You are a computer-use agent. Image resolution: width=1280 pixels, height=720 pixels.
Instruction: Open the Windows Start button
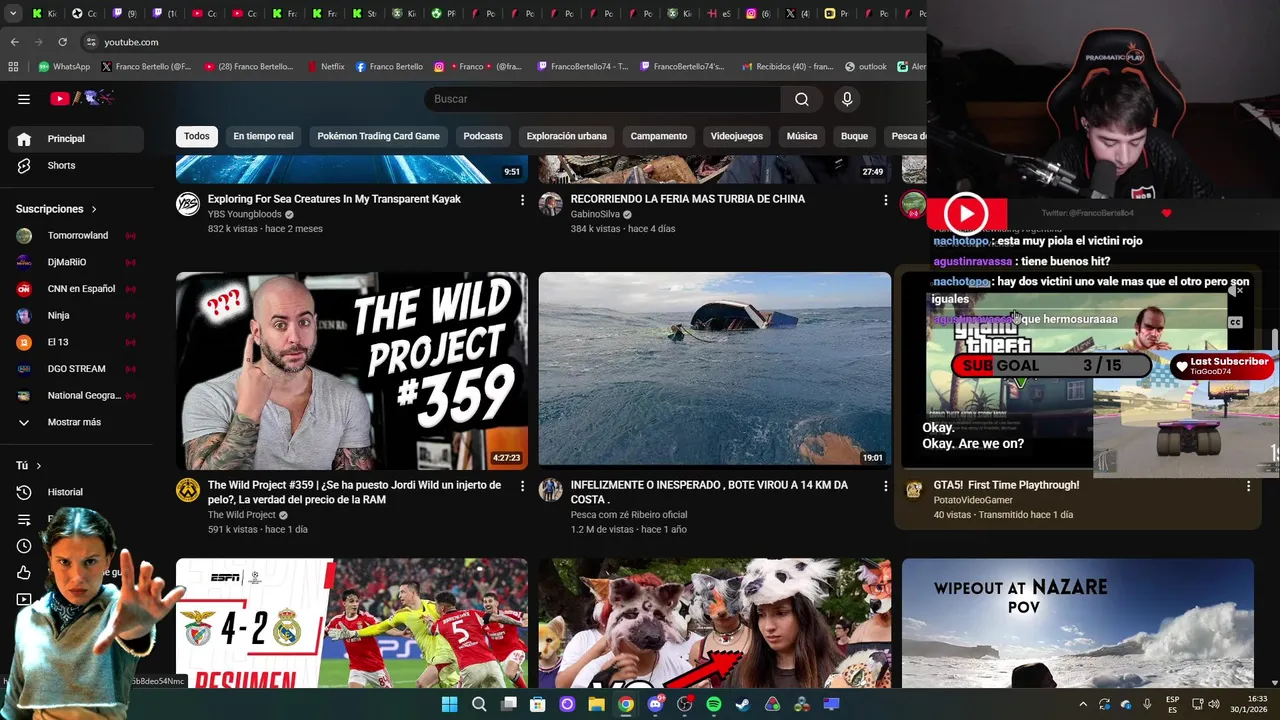pyautogui.click(x=449, y=704)
